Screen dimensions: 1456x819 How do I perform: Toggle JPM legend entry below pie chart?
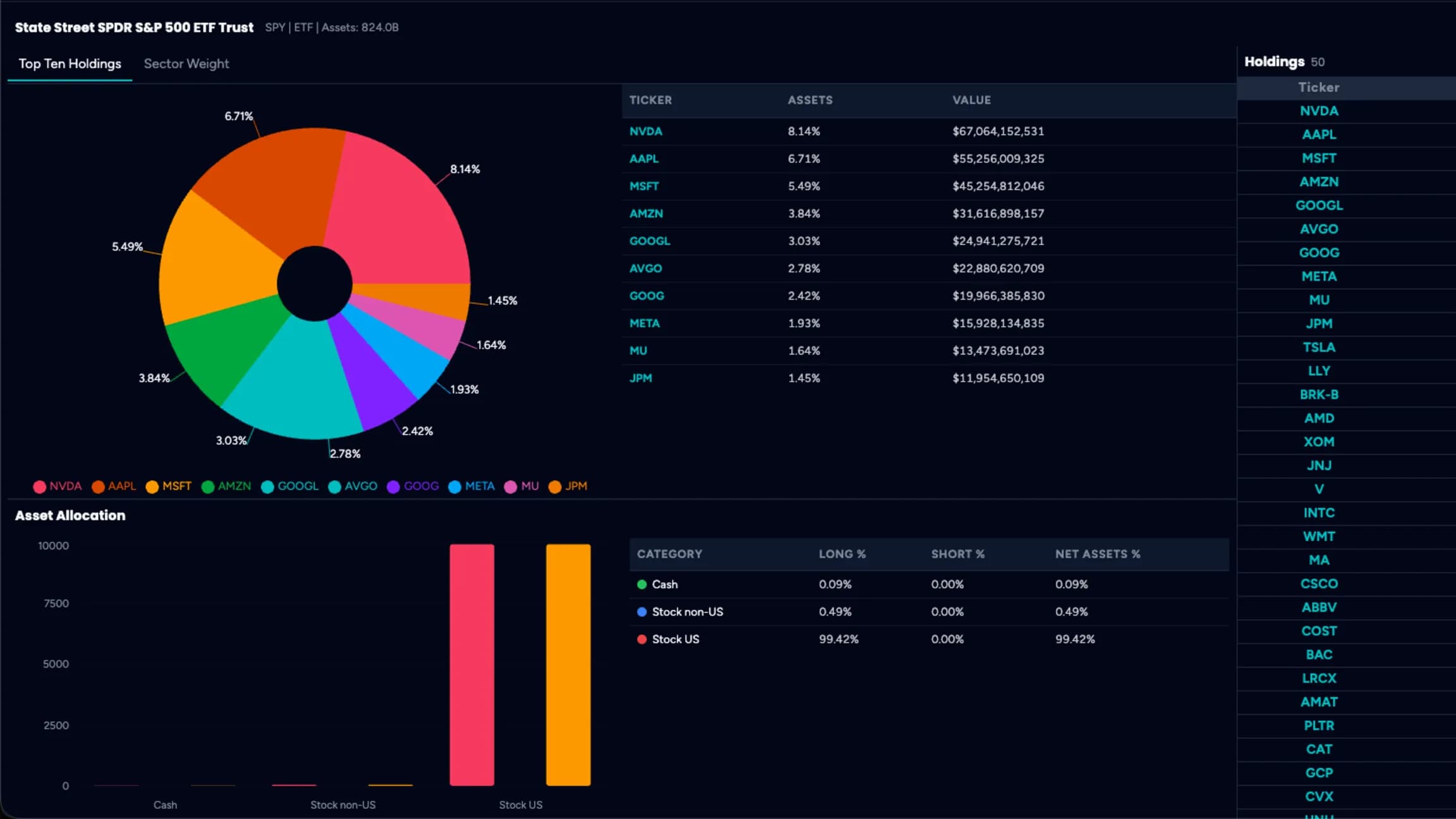[568, 486]
